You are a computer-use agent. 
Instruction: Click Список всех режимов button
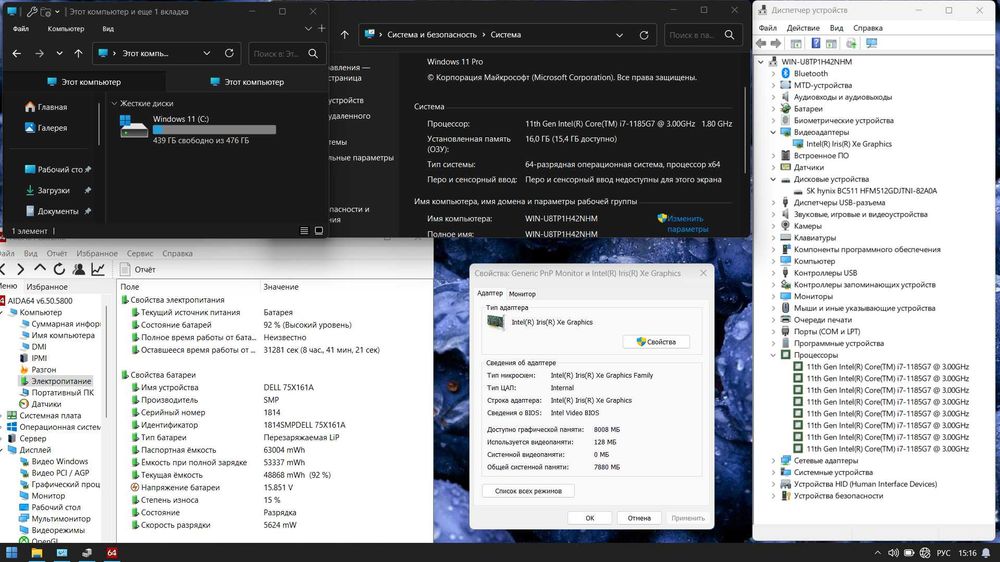pos(528,491)
